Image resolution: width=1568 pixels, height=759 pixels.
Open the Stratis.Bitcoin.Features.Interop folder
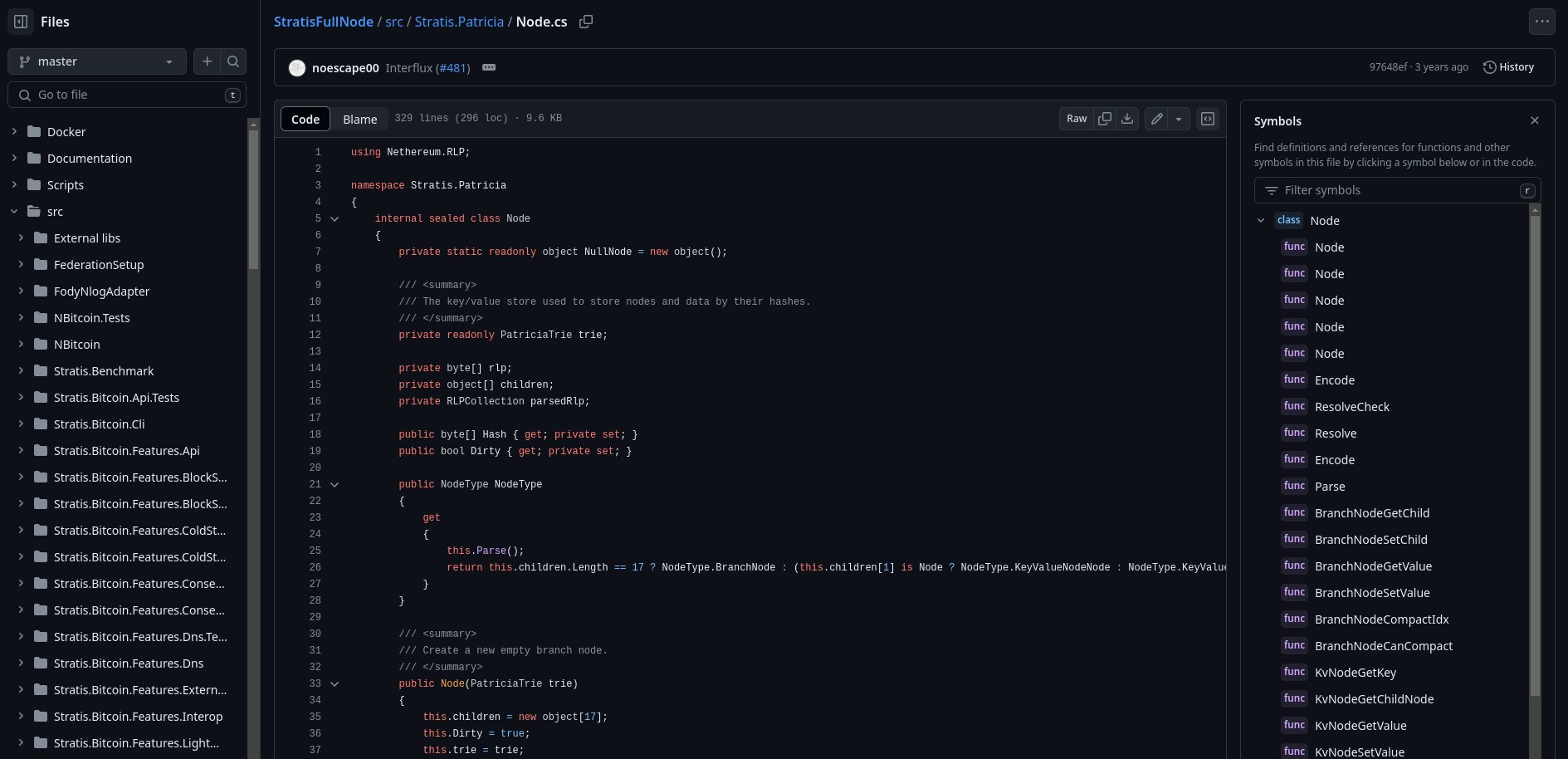(138, 717)
